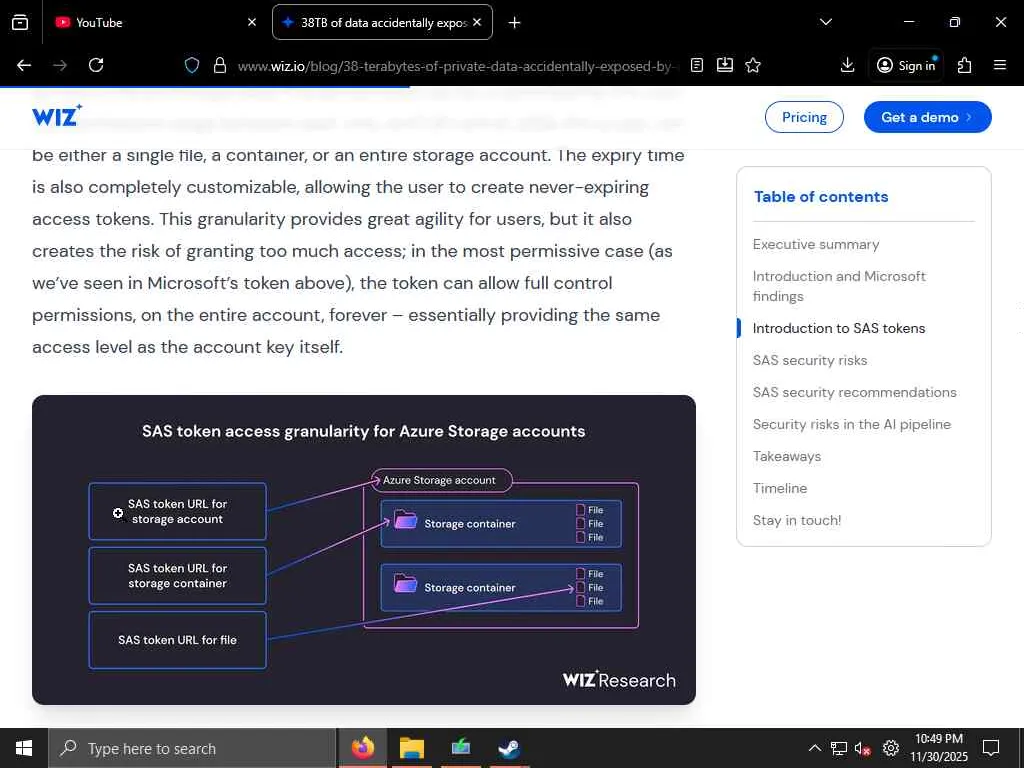The height and width of the screenshot is (768, 1024).
Task: Show hidden system tray icons
Action: (814, 748)
